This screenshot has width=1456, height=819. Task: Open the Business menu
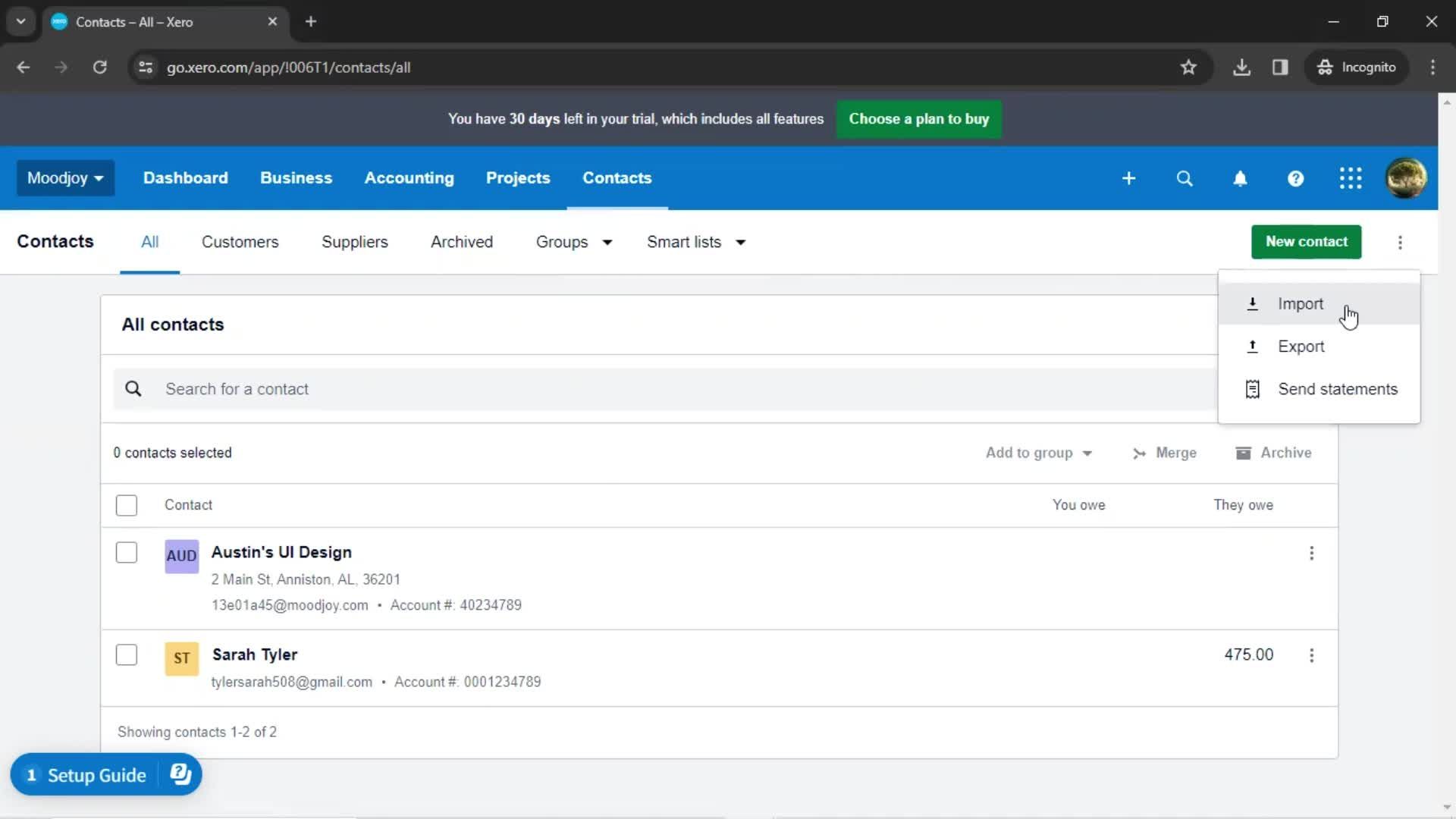tap(296, 178)
